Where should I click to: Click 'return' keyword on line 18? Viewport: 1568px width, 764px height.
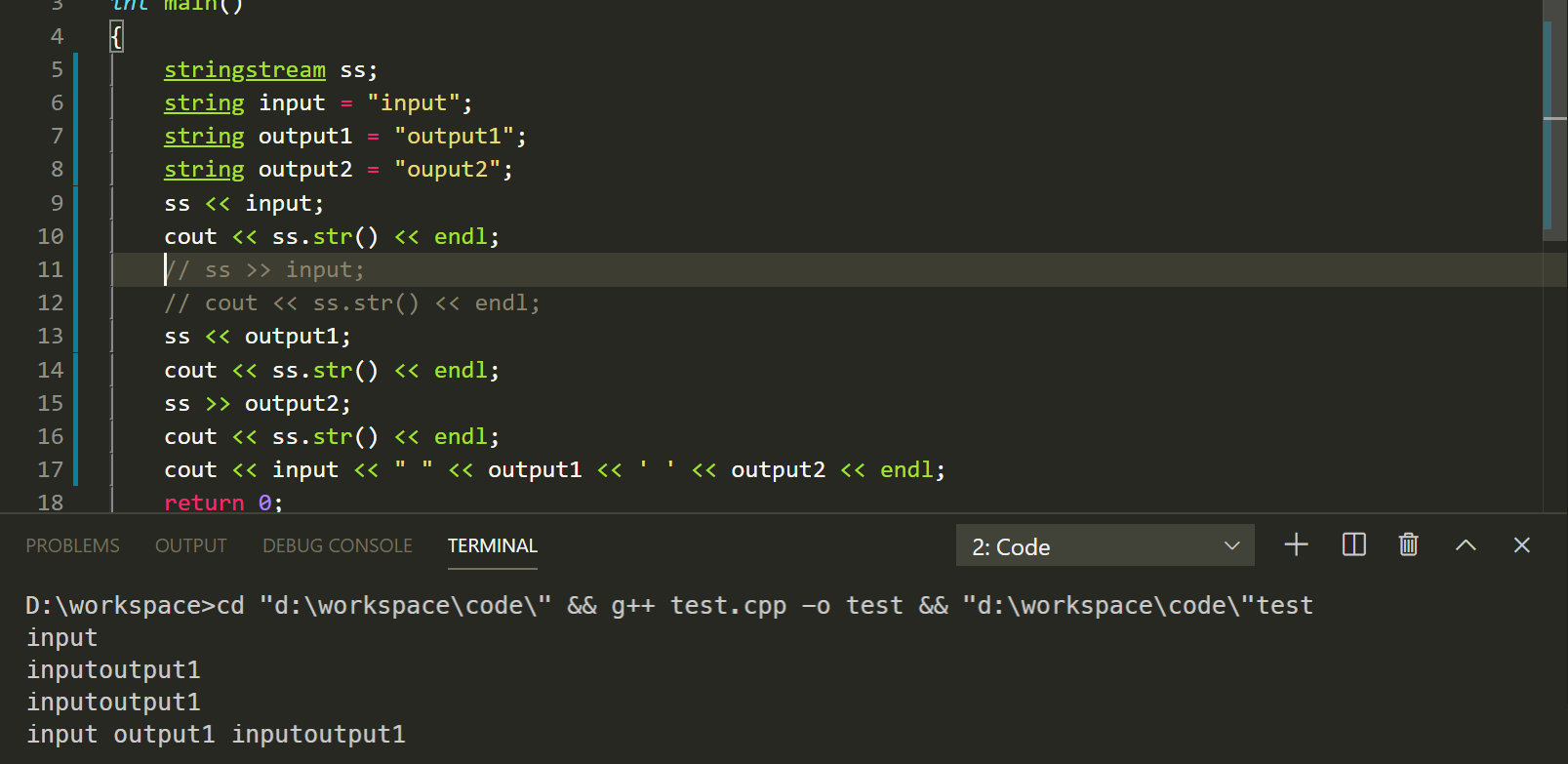point(204,503)
